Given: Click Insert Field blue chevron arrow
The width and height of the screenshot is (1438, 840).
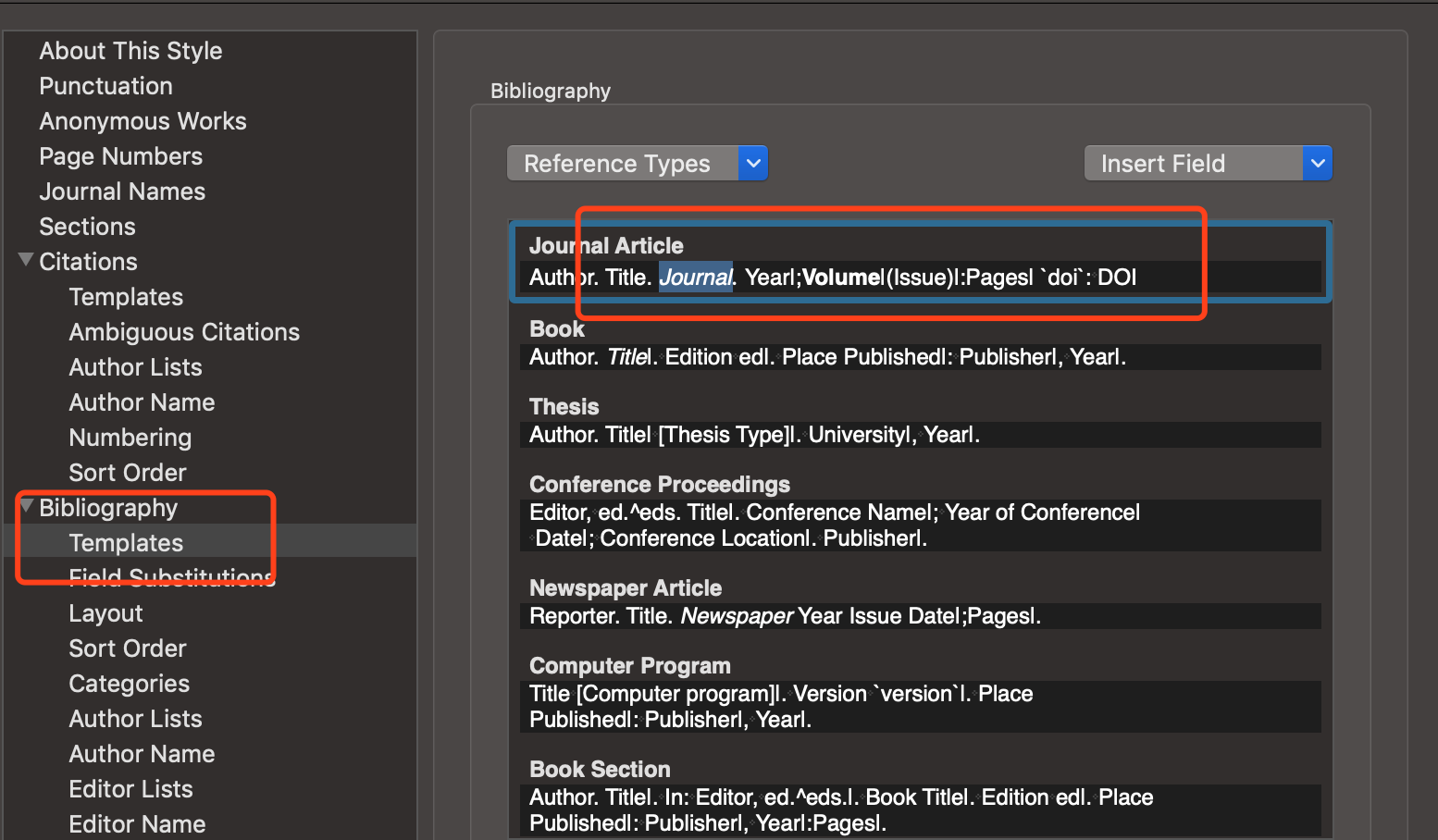Looking at the screenshot, I should coord(1318,164).
